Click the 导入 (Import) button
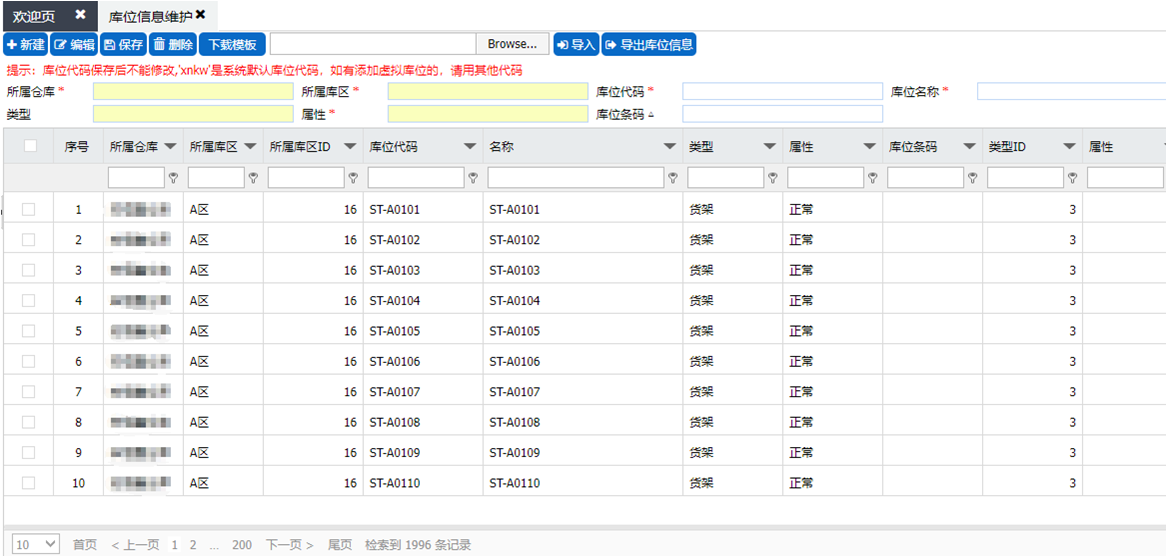1167x557 pixels. pyautogui.click(x=576, y=44)
